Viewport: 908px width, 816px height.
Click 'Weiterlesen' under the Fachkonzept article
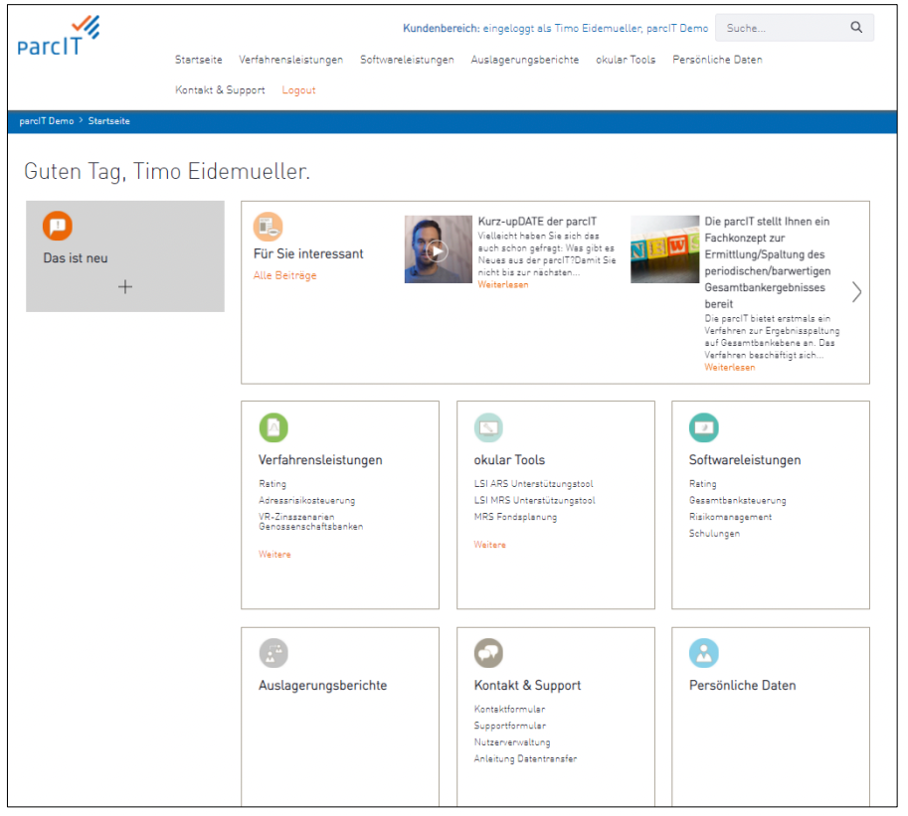[730, 367]
